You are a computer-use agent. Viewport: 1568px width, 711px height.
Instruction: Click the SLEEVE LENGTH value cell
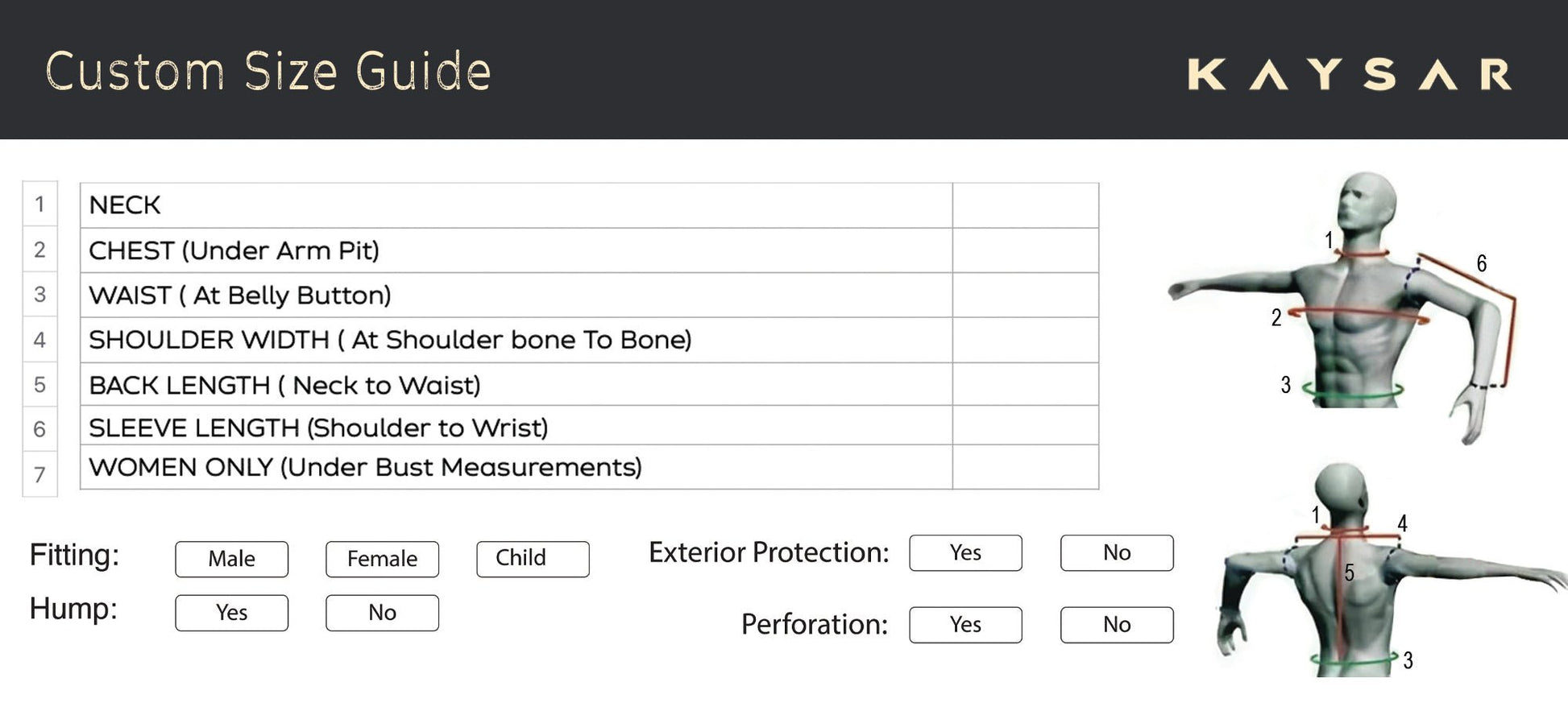pyautogui.click(x=1025, y=425)
